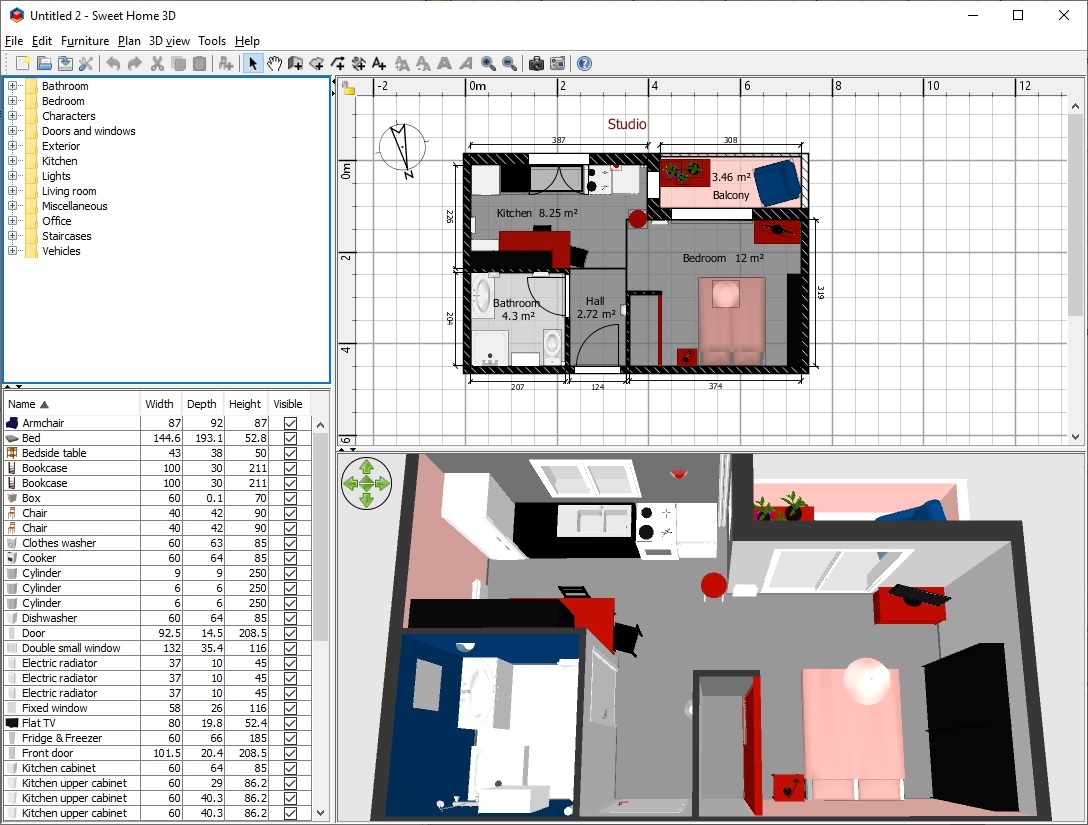Choose the Create rooms tool
The image size is (1088, 825).
(316, 64)
